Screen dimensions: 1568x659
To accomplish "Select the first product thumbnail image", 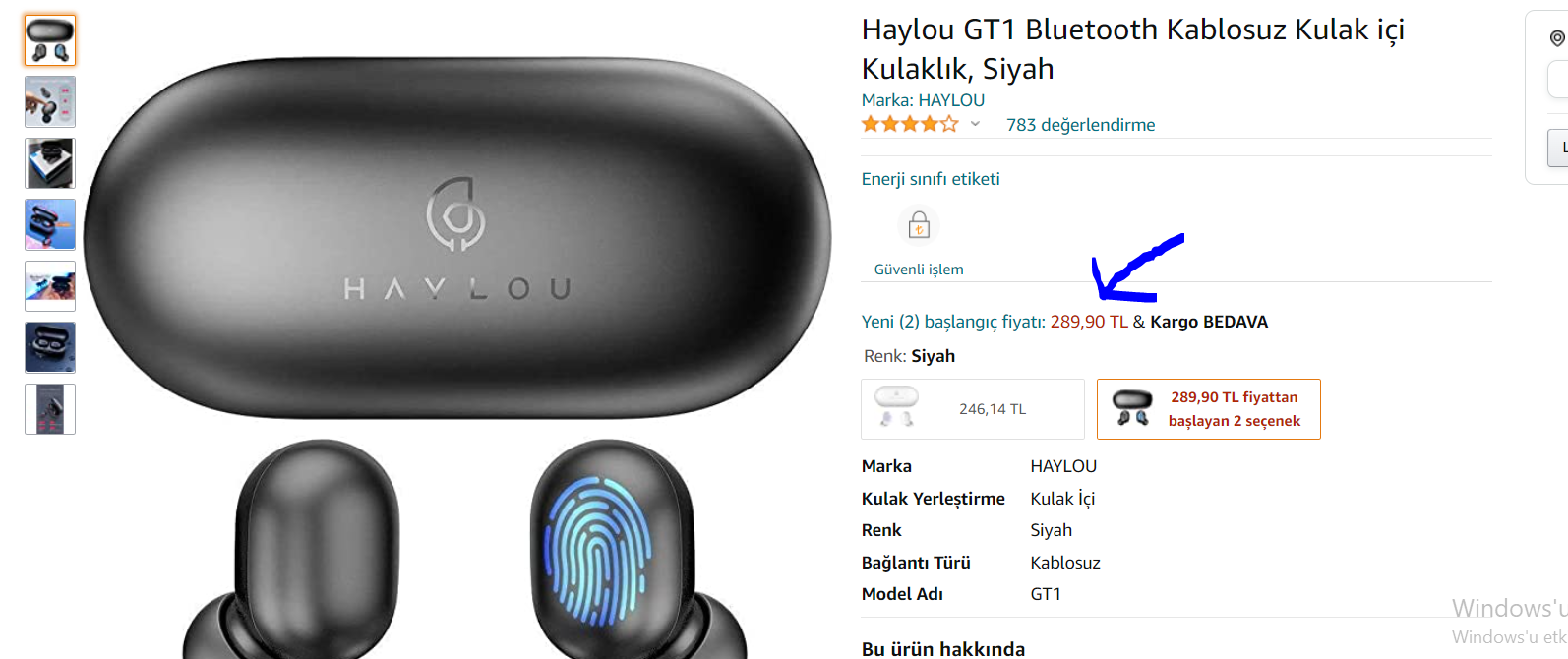I will tap(50, 40).
